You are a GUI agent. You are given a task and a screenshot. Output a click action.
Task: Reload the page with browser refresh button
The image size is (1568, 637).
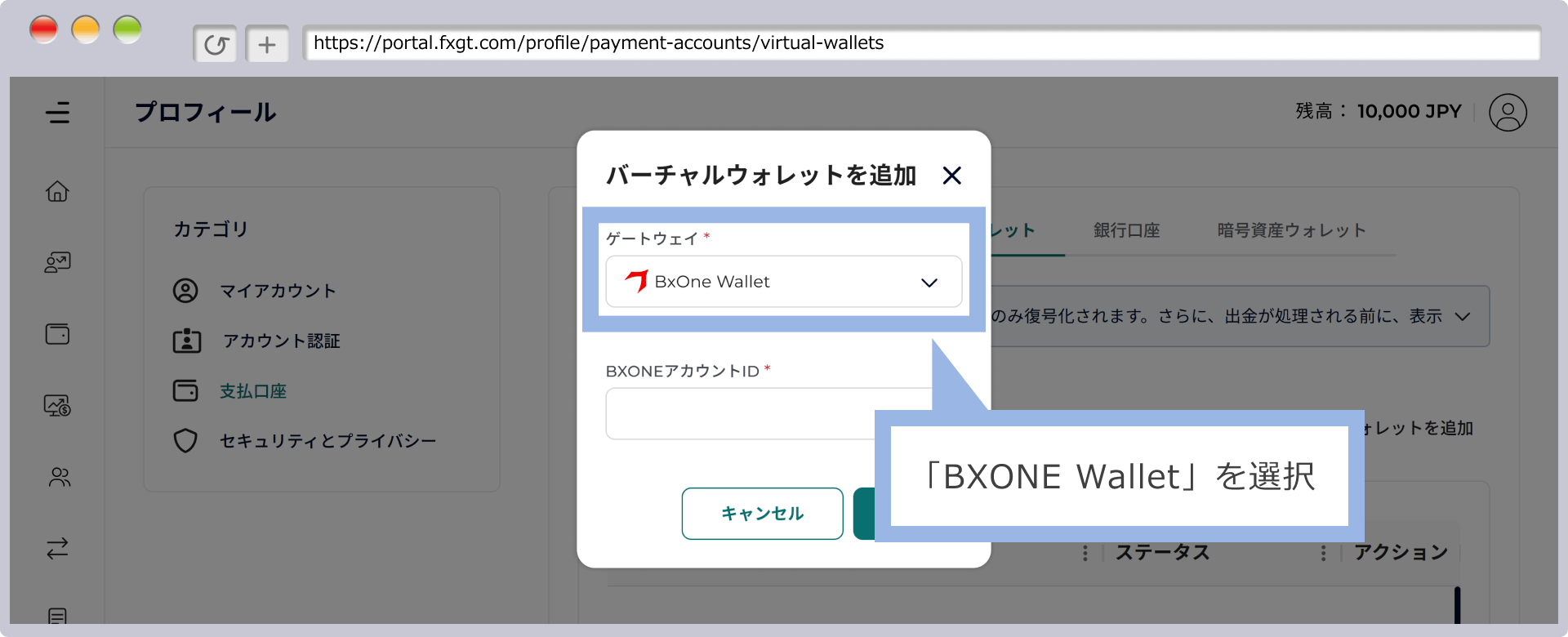[x=216, y=44]
